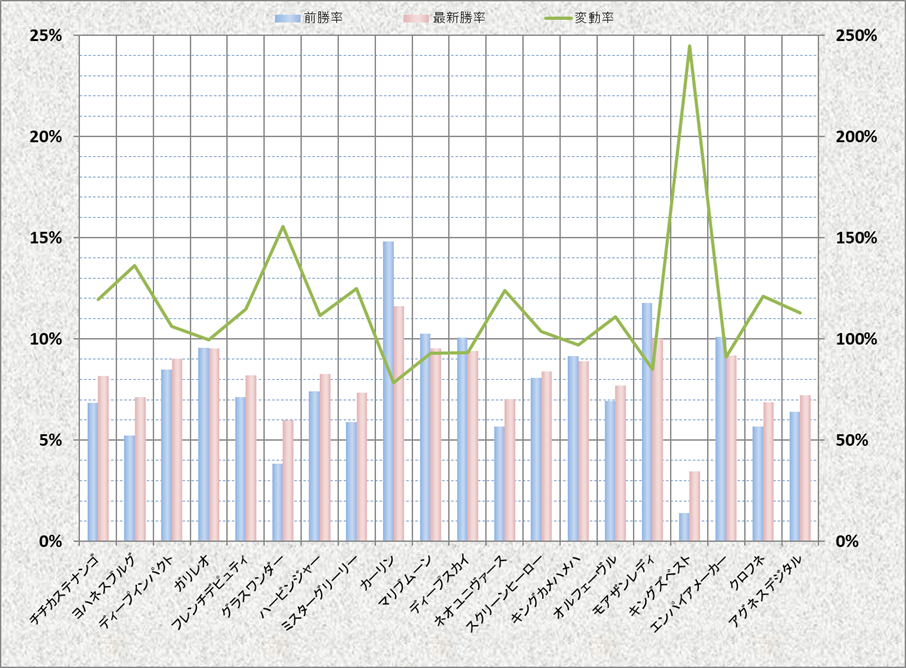Click the pink bar for グラスワンダー

point(287,480)
